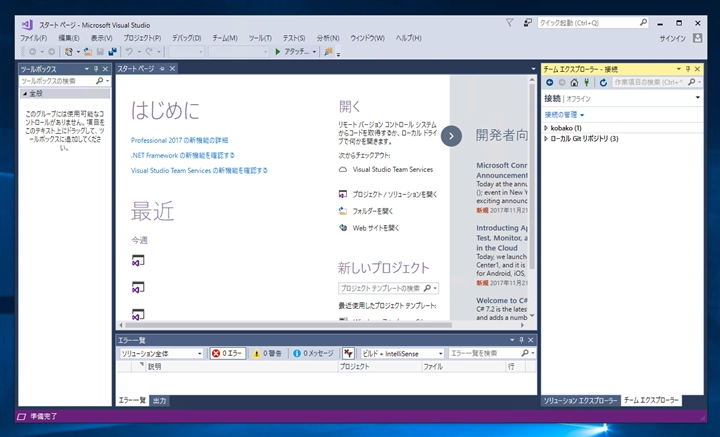Screen dimensions: 720x437
Task: Click プロジェクト / ソリューションを開く link
Action: point(395,195)
